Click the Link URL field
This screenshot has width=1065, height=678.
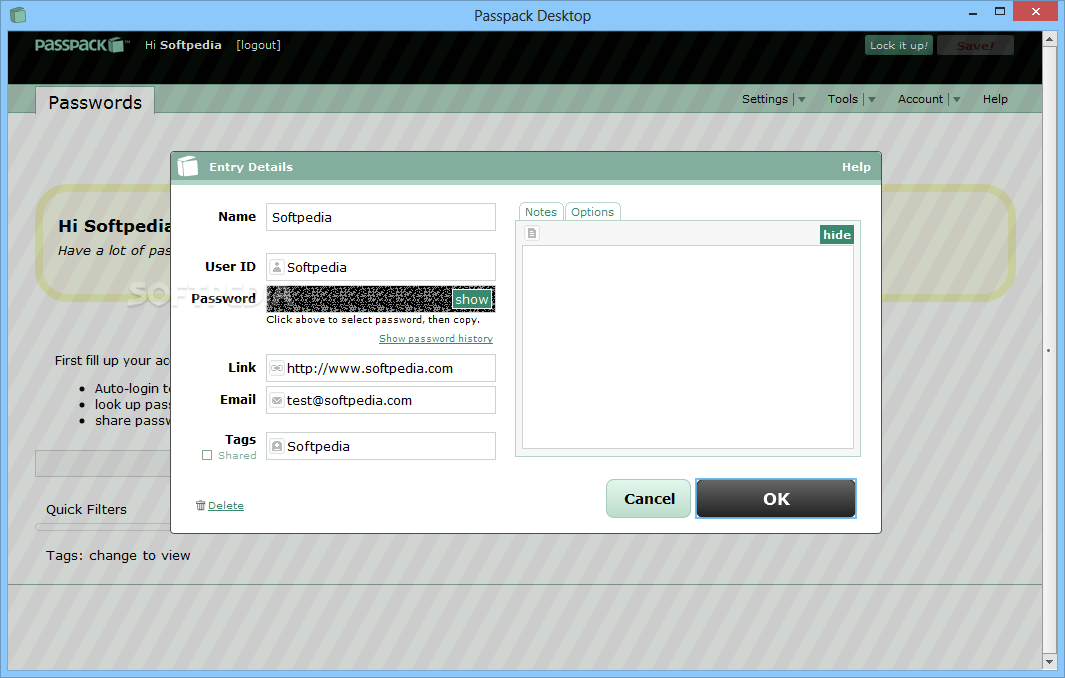380,368
